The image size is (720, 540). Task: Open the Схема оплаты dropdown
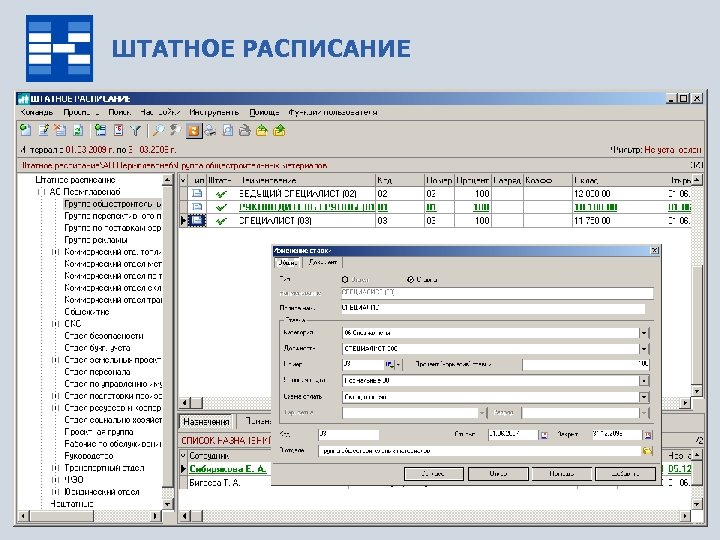(644, 397)
